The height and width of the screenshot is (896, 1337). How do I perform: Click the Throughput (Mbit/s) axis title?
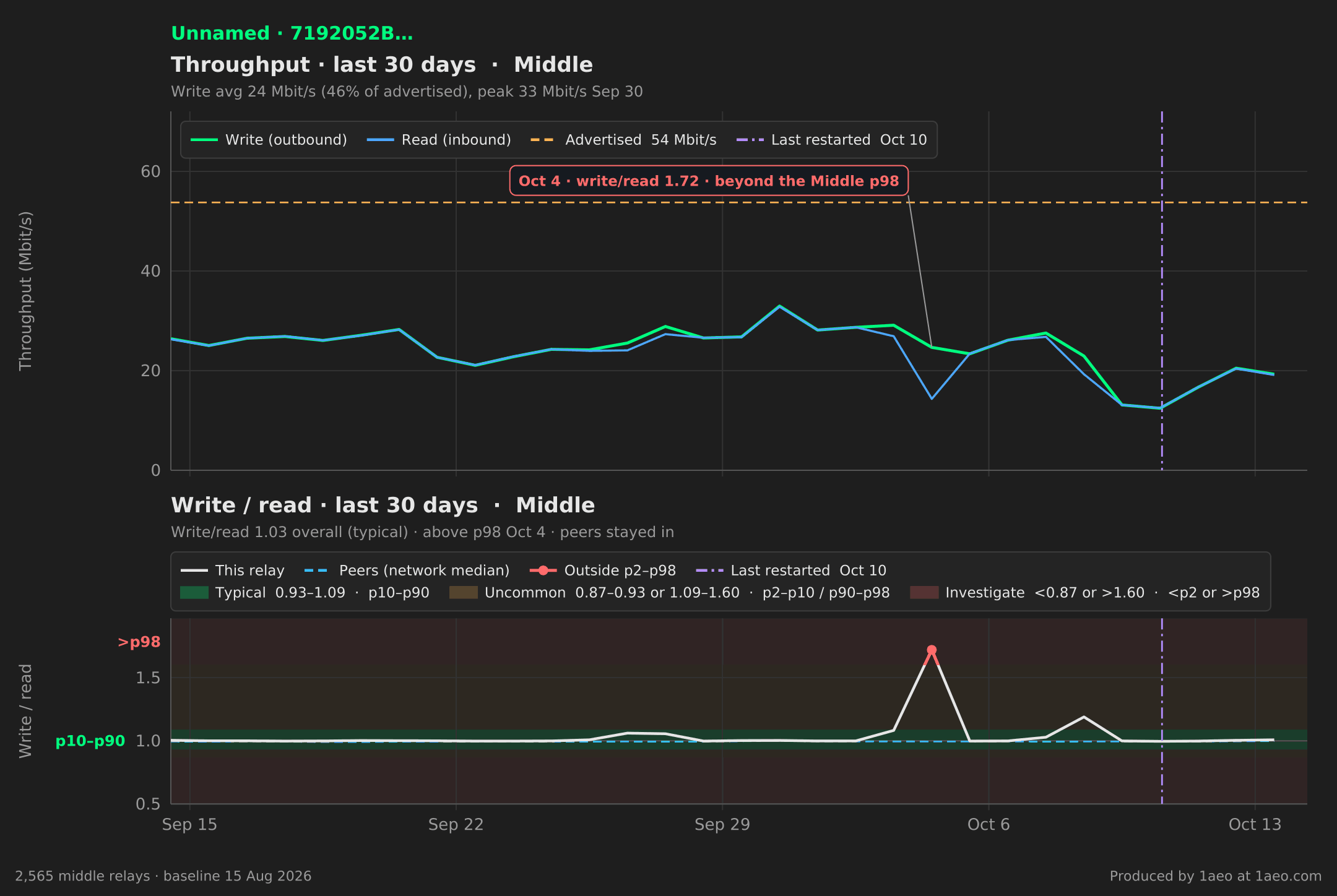(x=25, y=291)
